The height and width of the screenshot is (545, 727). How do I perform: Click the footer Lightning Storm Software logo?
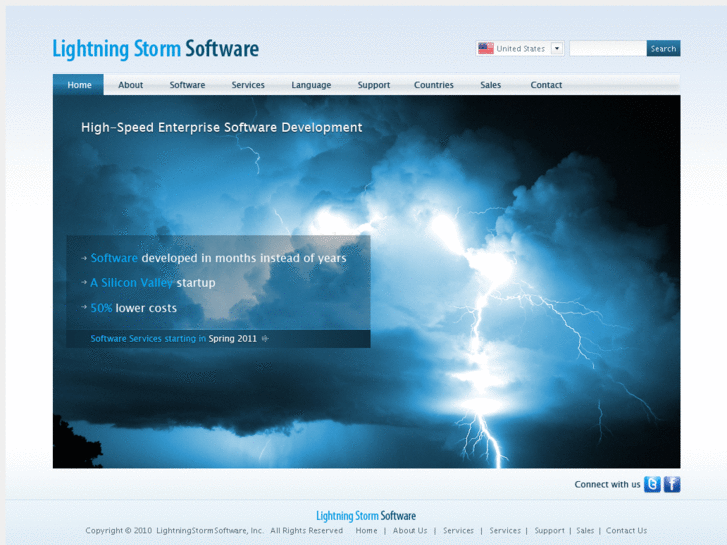tap(366, 516)
